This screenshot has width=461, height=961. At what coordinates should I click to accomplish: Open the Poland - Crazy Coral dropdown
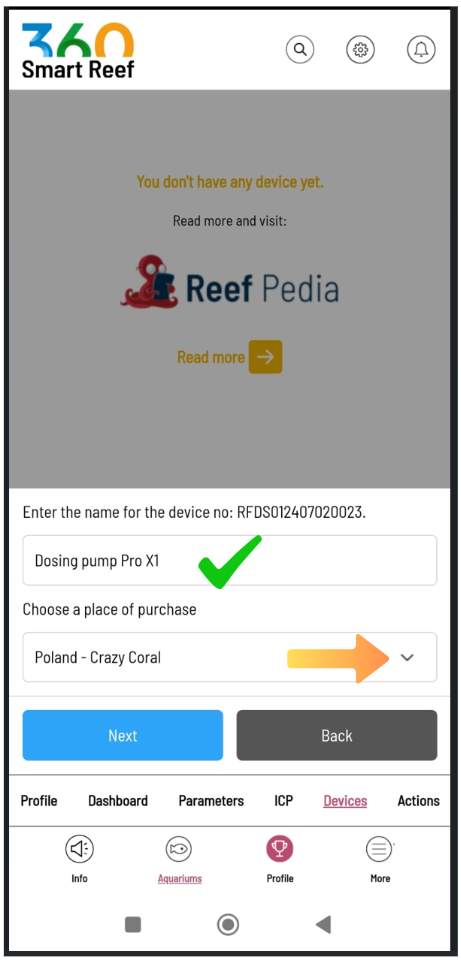tap(230, 657)
